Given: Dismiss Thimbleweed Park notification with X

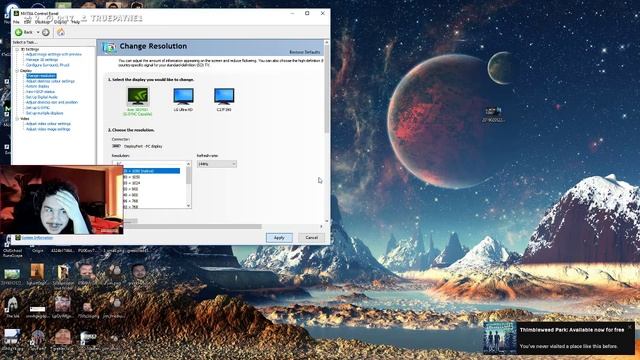Looking at the screenshot, I should [x=630, y=327].
